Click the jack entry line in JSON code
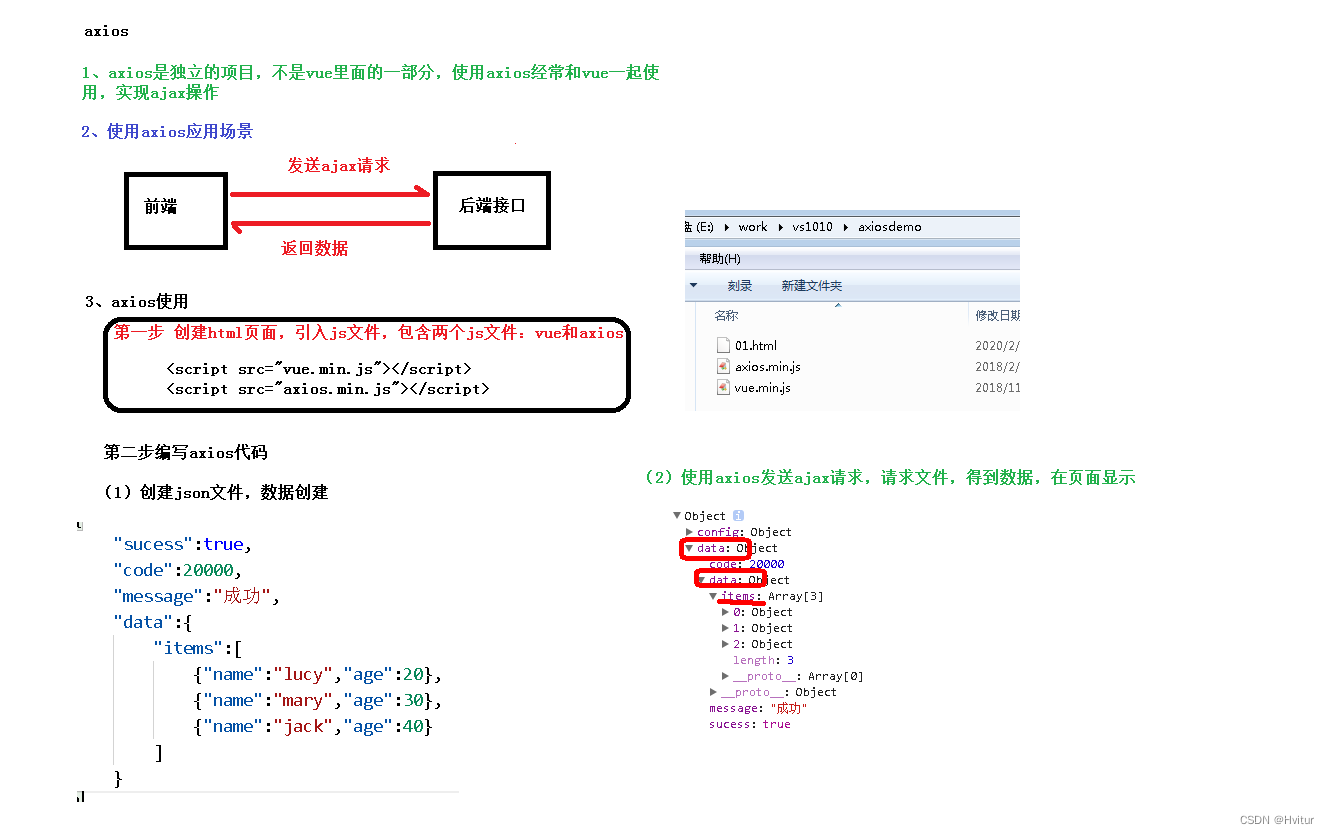Viewport: 1329px width, 834px height. (312, 726)
